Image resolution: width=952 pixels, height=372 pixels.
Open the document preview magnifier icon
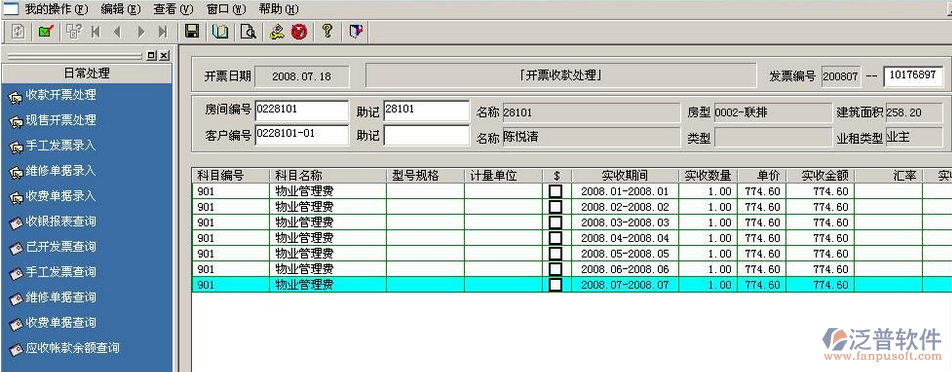coord(248,32)
